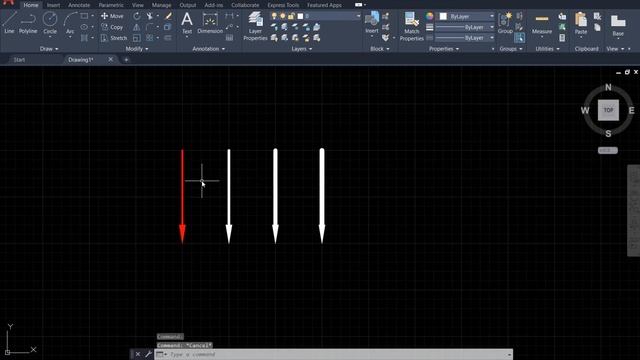Image resolution: width=640 pixels, height=360 pixels.
Task: Switch to the Start file tab
Action: [x=19, y=60]
